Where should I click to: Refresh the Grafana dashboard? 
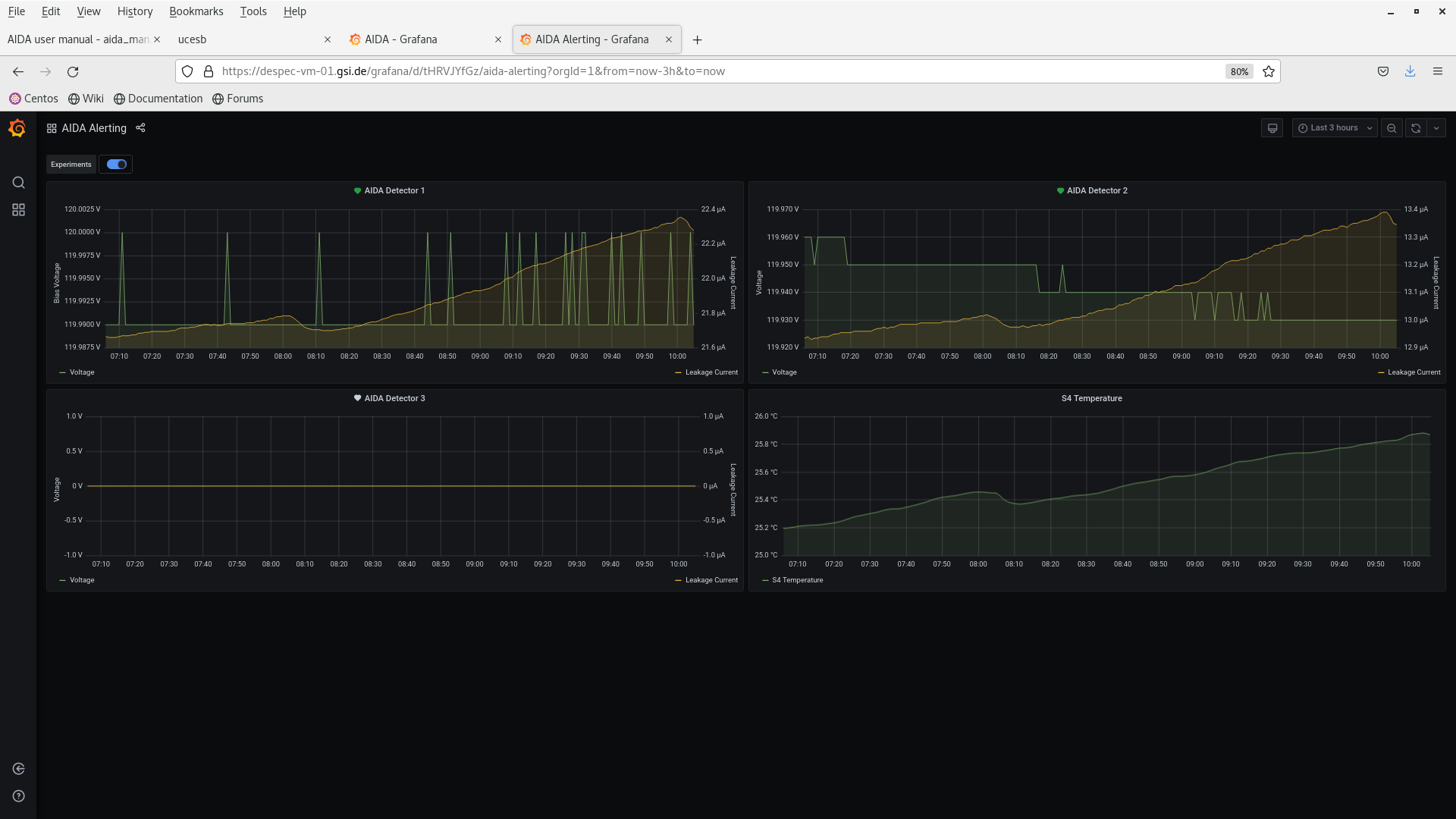(x=1416, y=128)
